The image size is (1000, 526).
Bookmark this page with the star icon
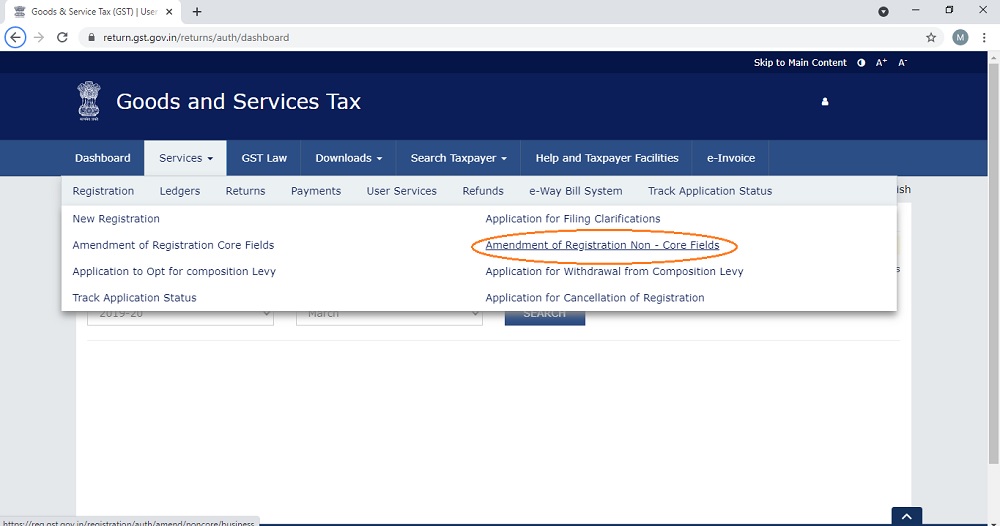[x=931, y=38]
